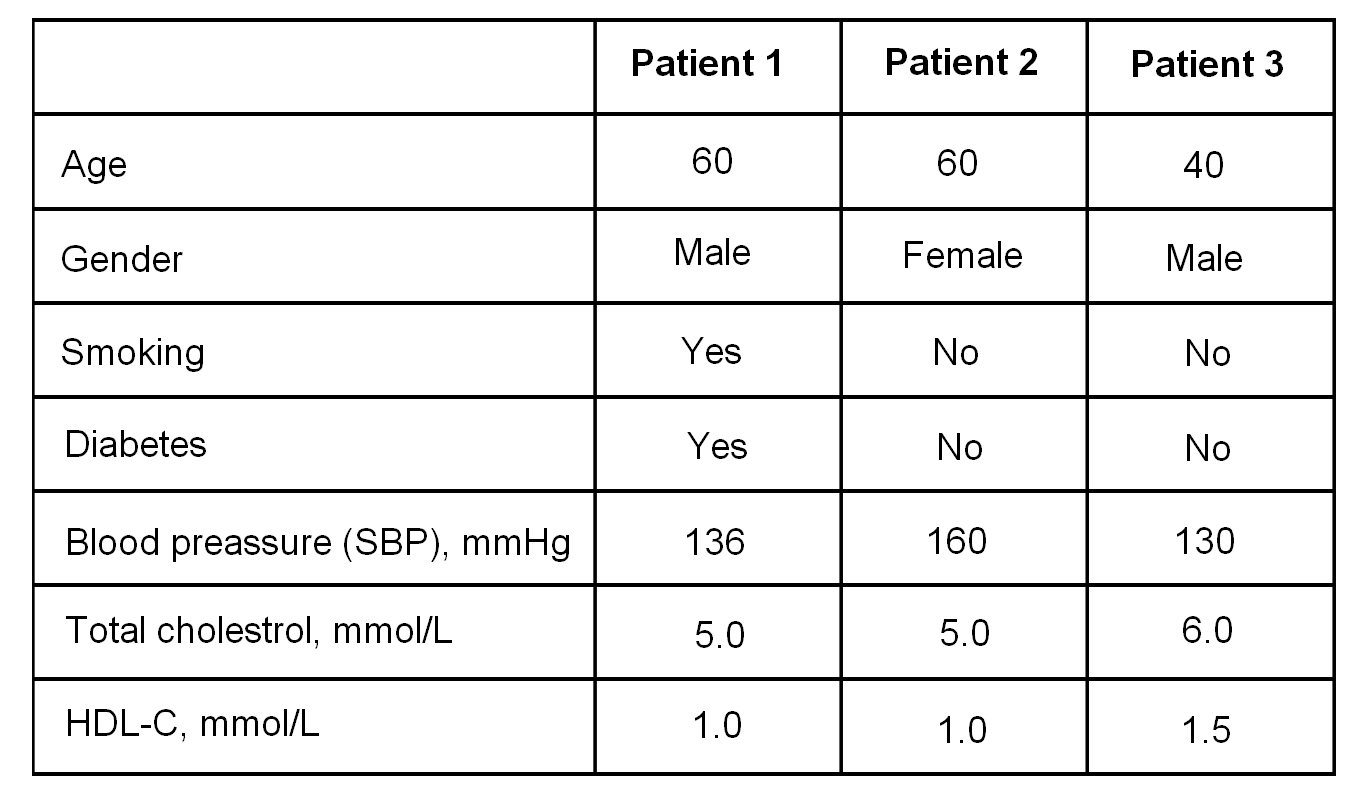Click the Patient 1 column header

click(706, 64)
